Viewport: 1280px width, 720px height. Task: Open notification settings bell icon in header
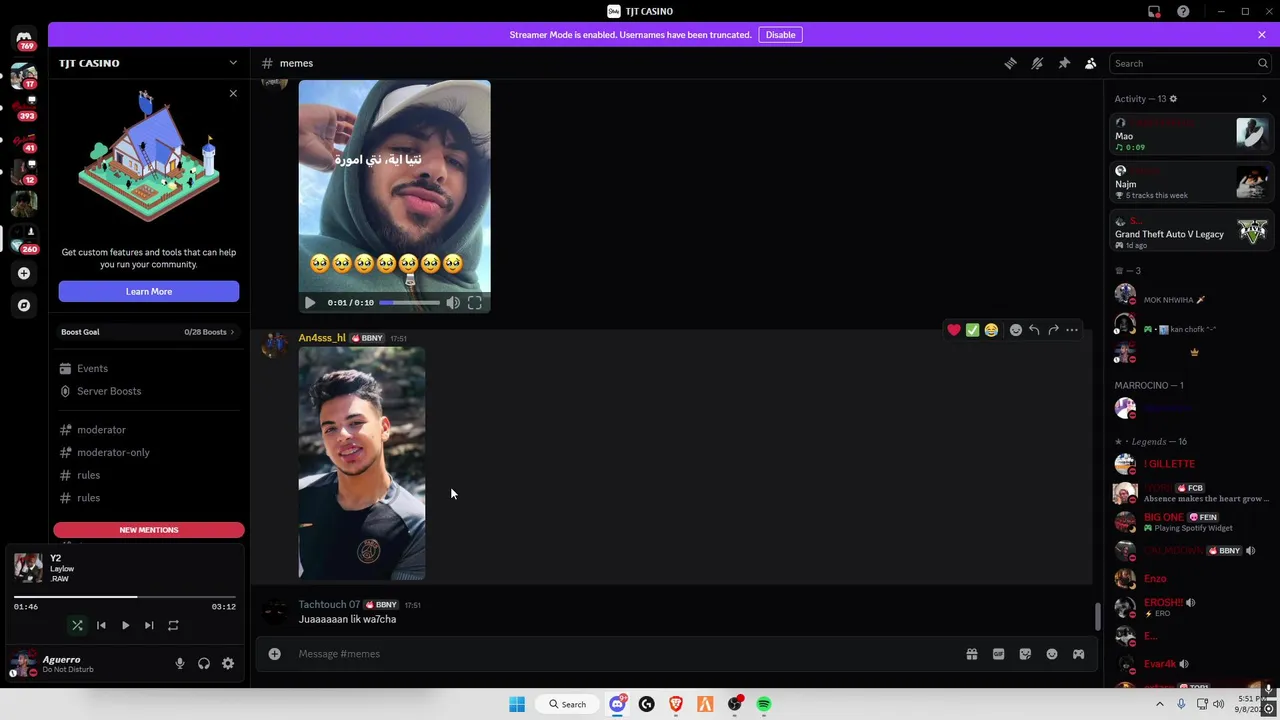click(1037, 63)
